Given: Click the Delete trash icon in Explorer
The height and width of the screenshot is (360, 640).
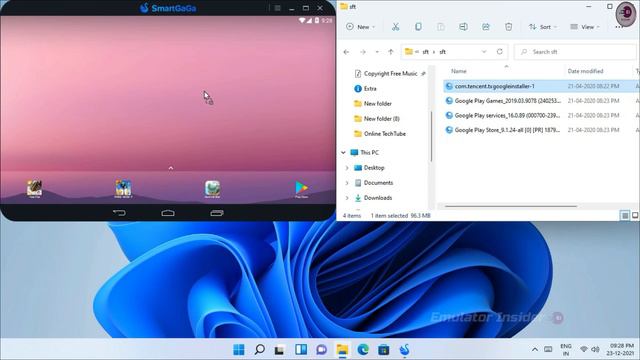Looking at the screenshot, I should pyautogui.click(x=509, y=27).
